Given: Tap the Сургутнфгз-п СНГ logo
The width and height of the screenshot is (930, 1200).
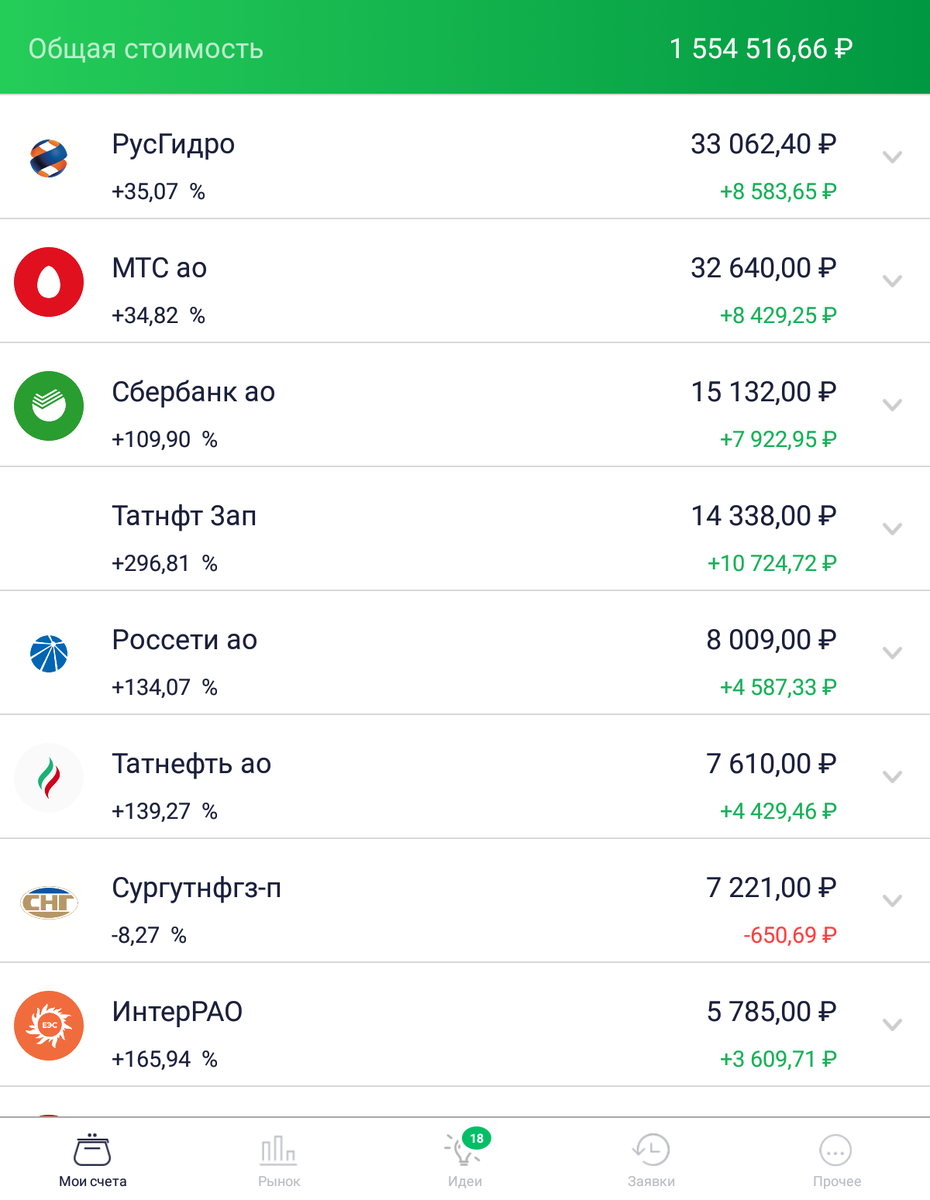Looking at the screenshot, I should [48, 902].
